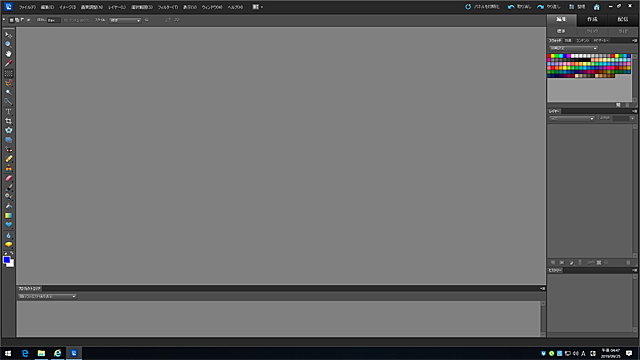Select the Crop tool

click(x=8, y=121)
